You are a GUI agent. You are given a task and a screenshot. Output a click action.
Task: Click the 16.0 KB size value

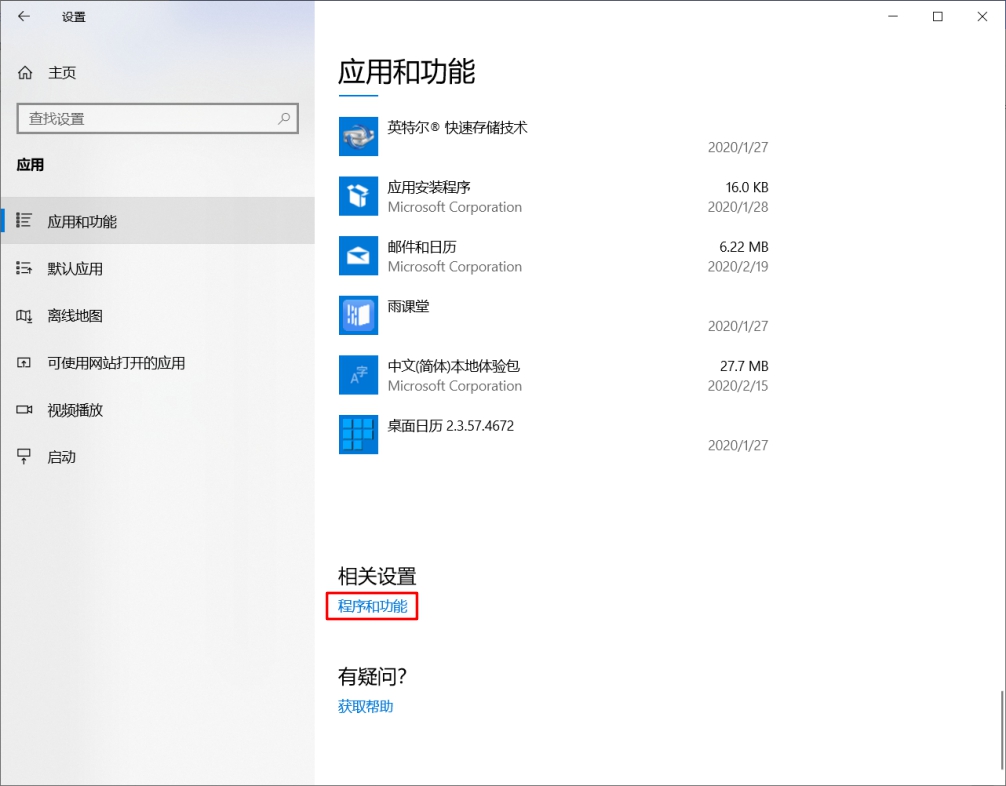(747, 187)
